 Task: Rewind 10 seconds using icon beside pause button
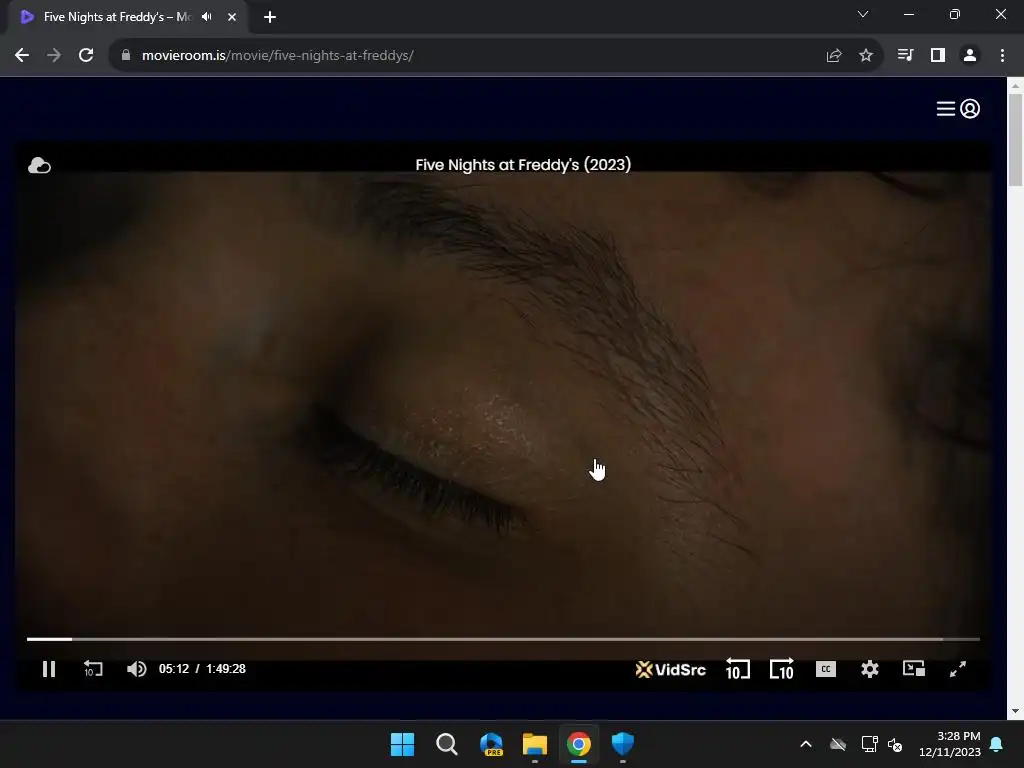pos(93,669)
